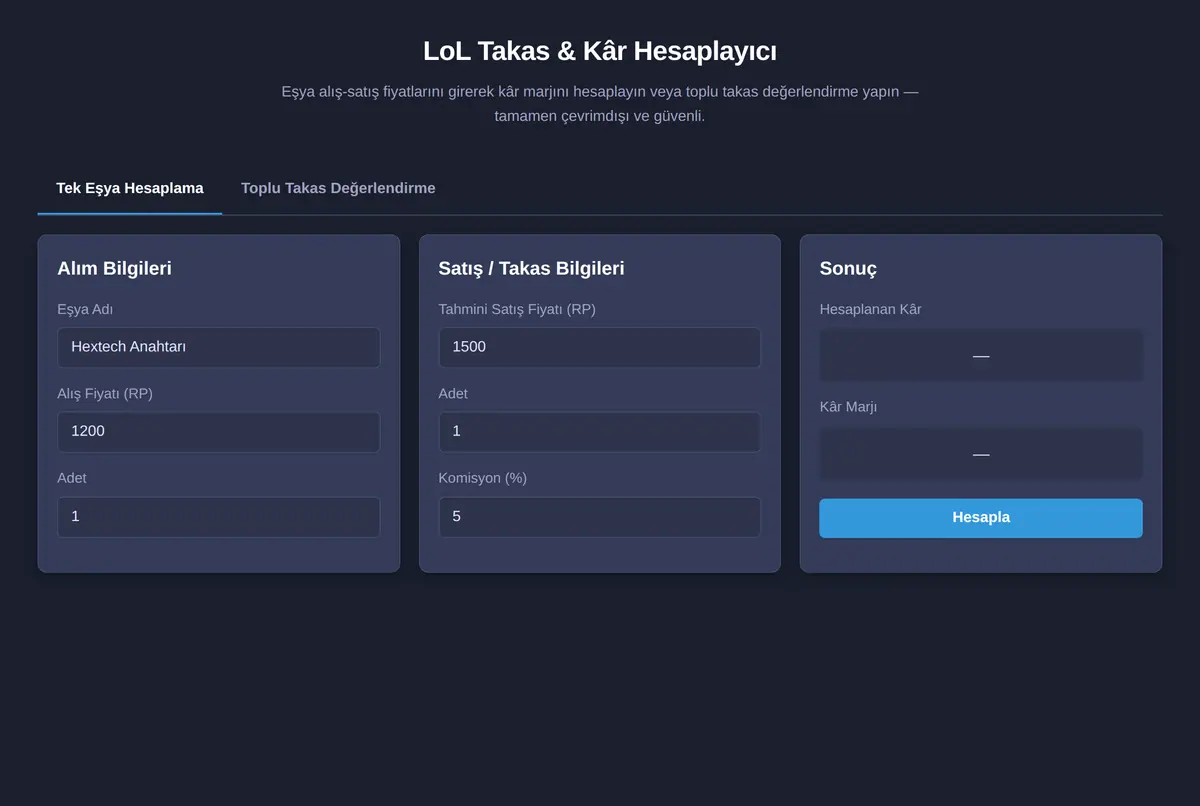This screenshot has width=1200, height=806.
Task: Click the Eşya Adı input field
Action: coord(218,347)
